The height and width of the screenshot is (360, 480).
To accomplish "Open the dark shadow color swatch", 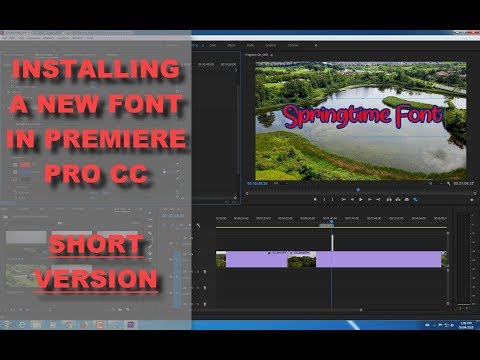I will [26, 179].
